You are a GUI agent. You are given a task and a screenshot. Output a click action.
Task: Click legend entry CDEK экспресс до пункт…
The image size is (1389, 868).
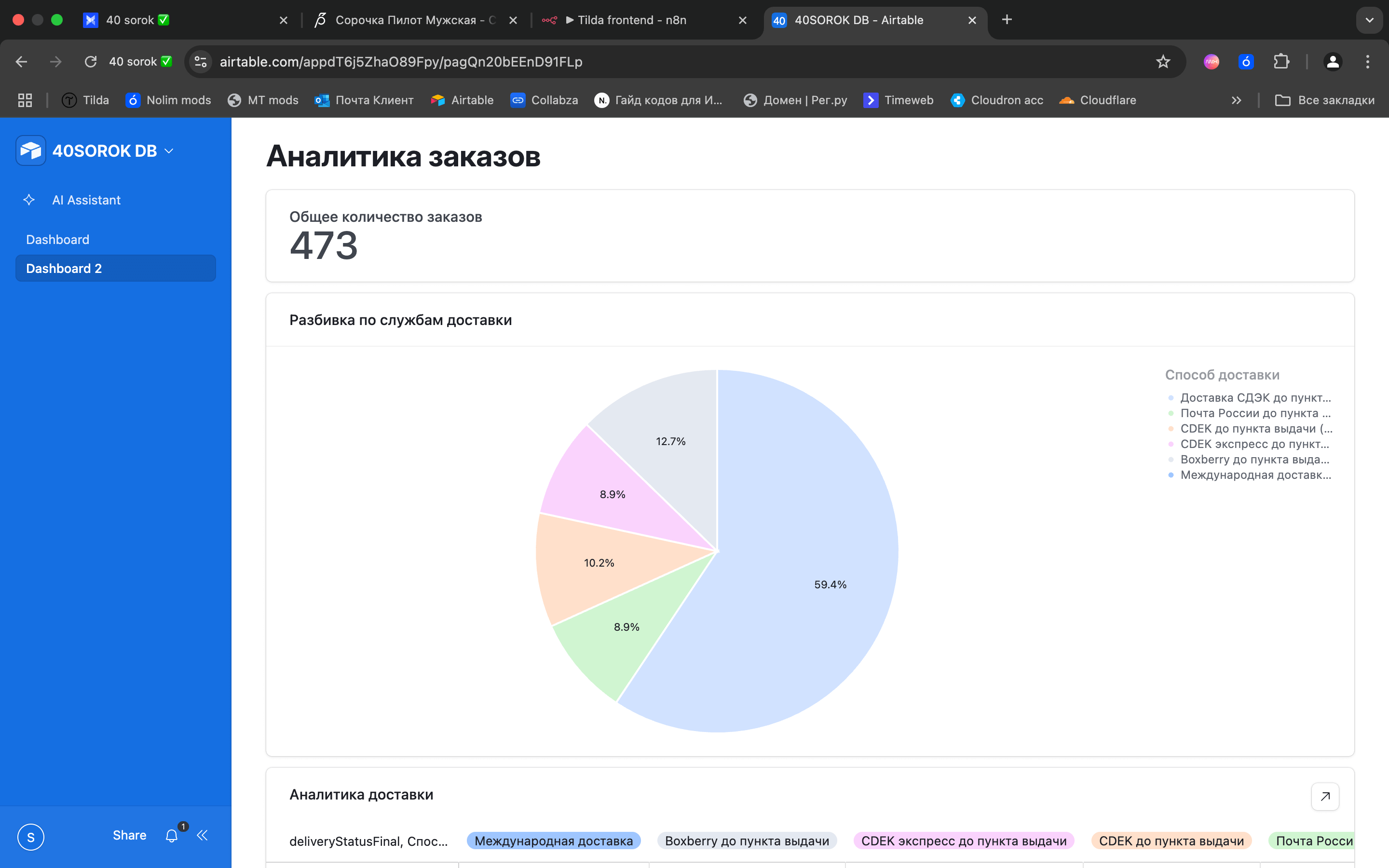pyautogui.click(x=1249, y=444)
